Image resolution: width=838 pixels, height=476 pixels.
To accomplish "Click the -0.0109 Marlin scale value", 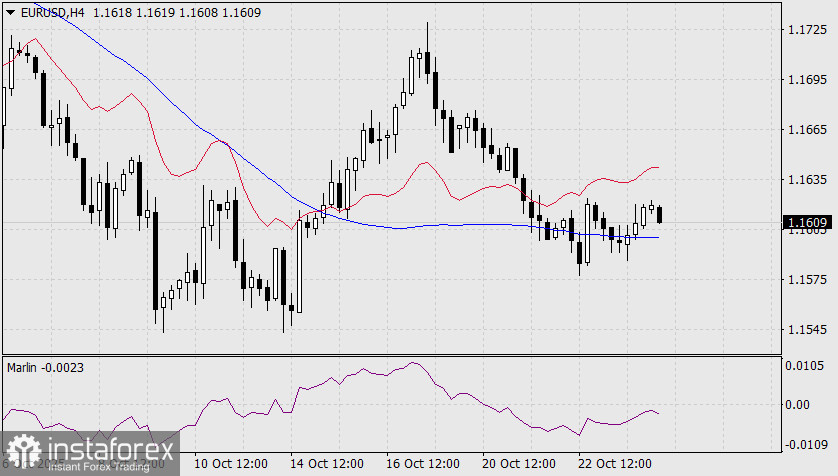I will [x=806, y=444].
